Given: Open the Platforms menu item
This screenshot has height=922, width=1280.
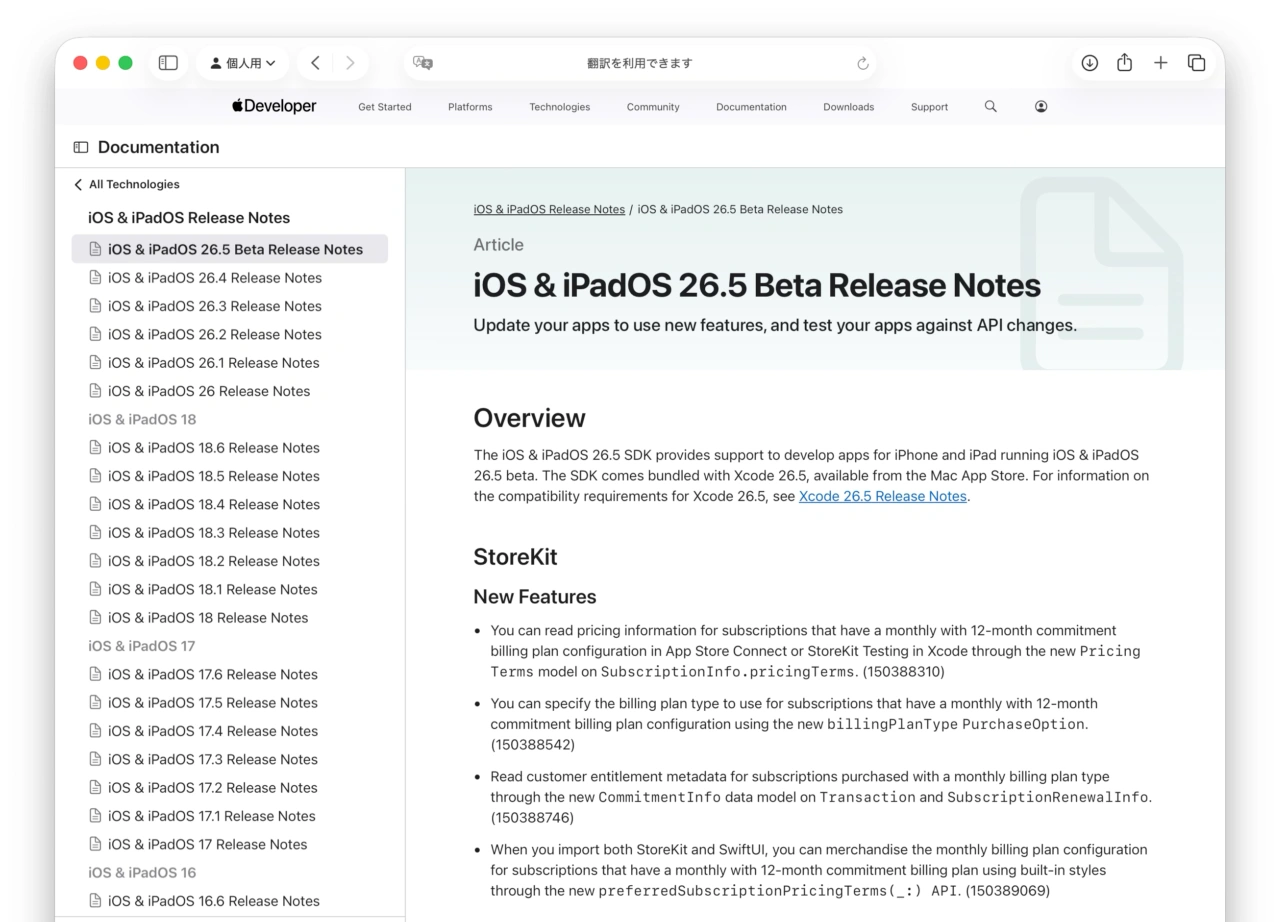Looking at the screenshot, I should [x=470, y=107].
